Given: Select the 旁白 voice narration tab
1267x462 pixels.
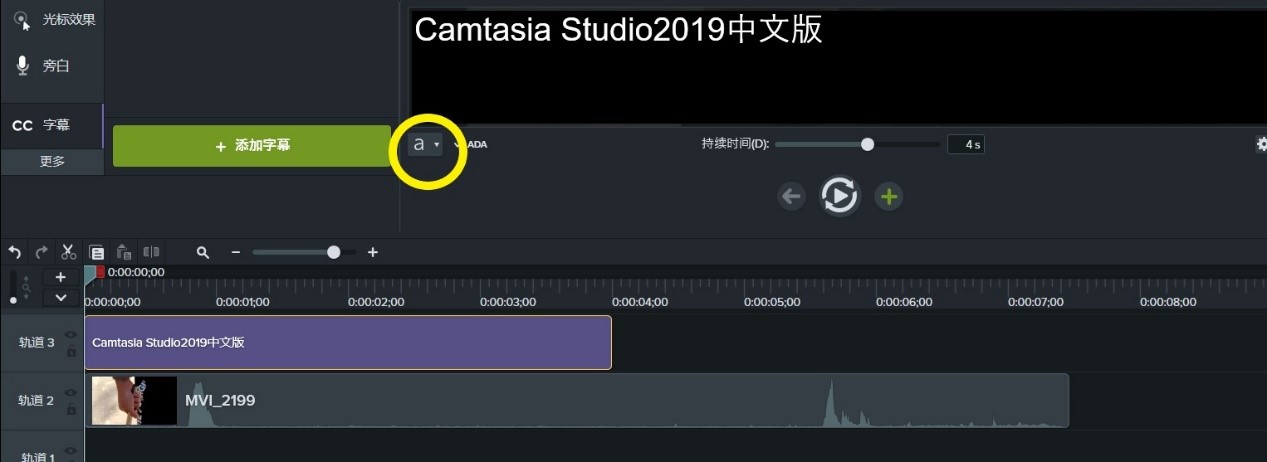Looking at the screenshot, I should [x=52, y=66].
